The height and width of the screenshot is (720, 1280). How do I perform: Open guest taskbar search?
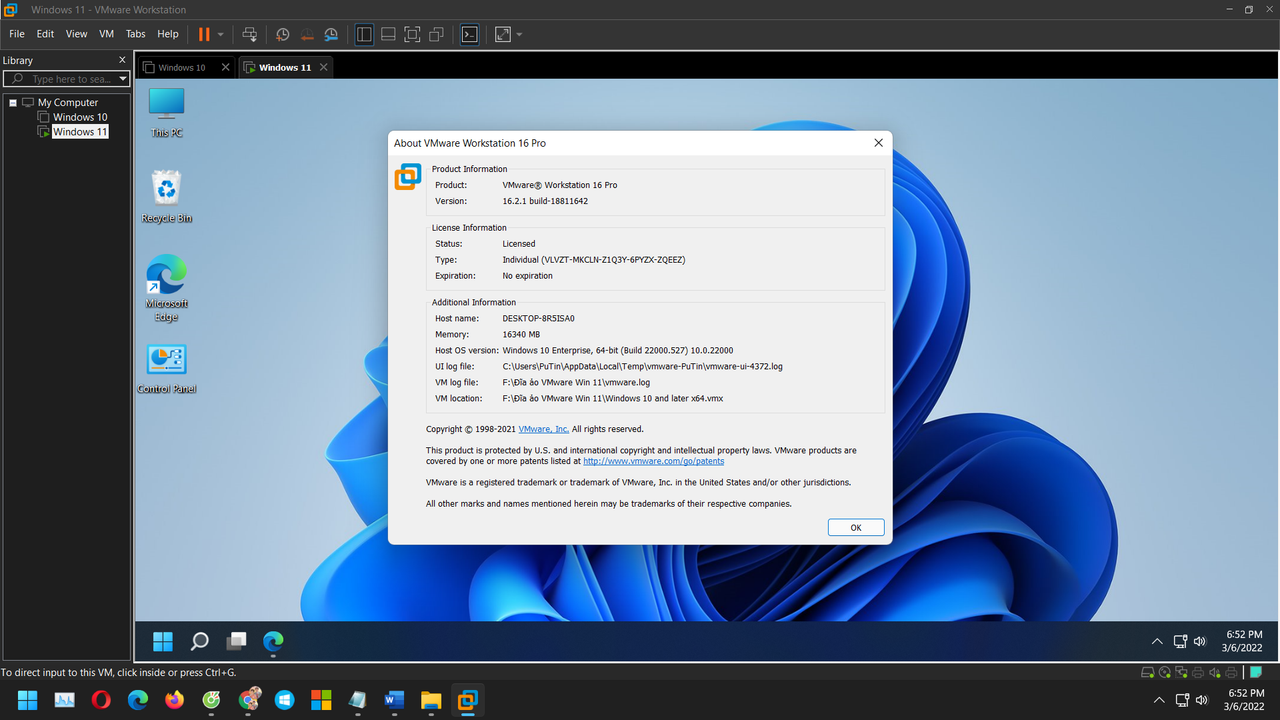[x=200, y=641]
